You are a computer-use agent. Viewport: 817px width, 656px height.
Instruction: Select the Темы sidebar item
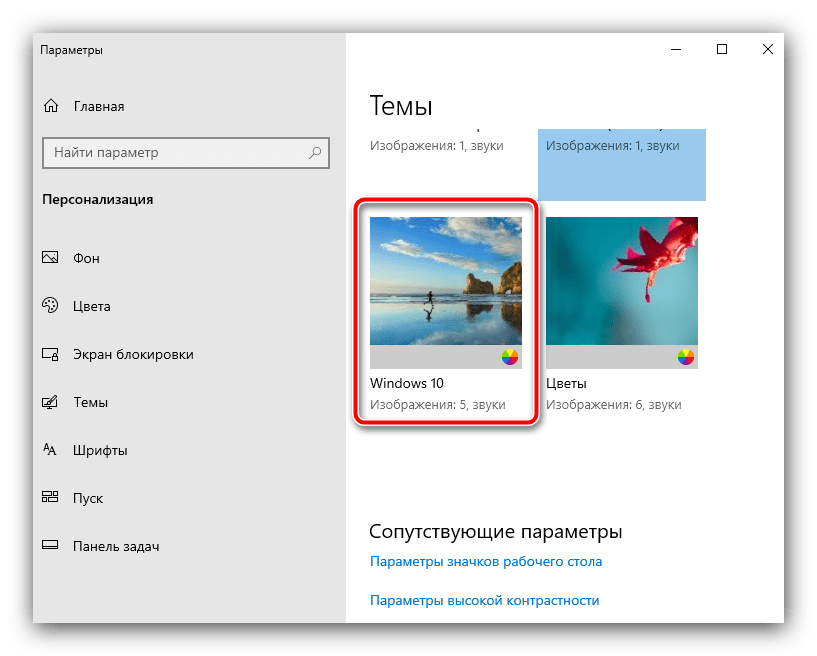[91, 402]
